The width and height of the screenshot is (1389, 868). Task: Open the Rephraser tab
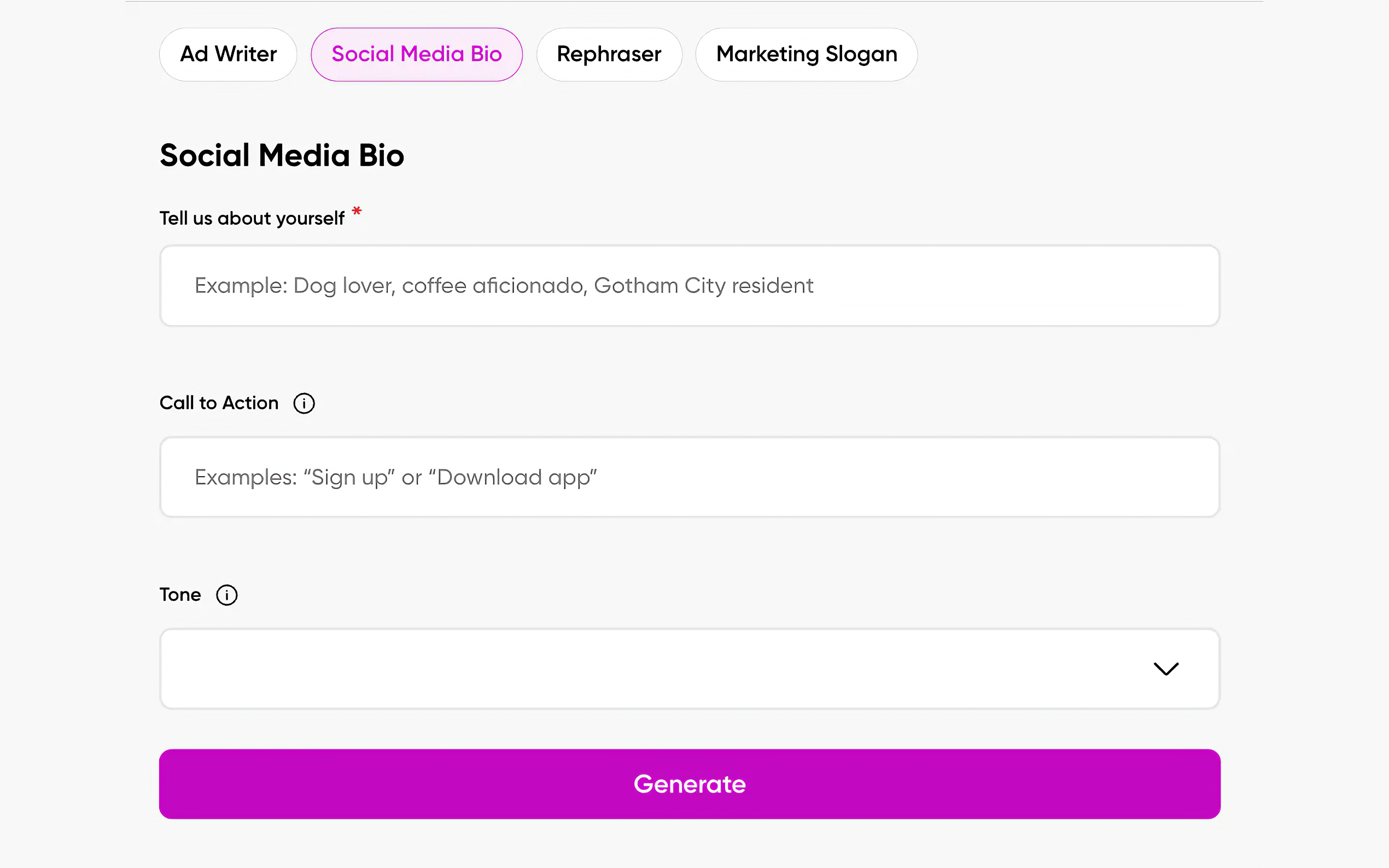[x=609, y=55]
